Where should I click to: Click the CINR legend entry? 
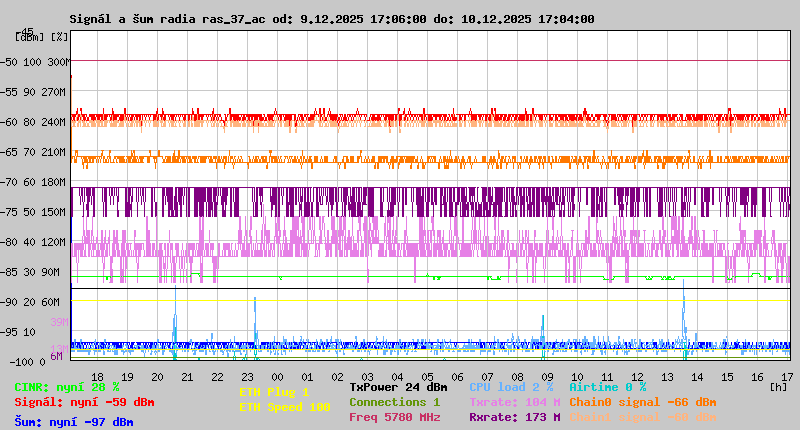click(66, 387)
